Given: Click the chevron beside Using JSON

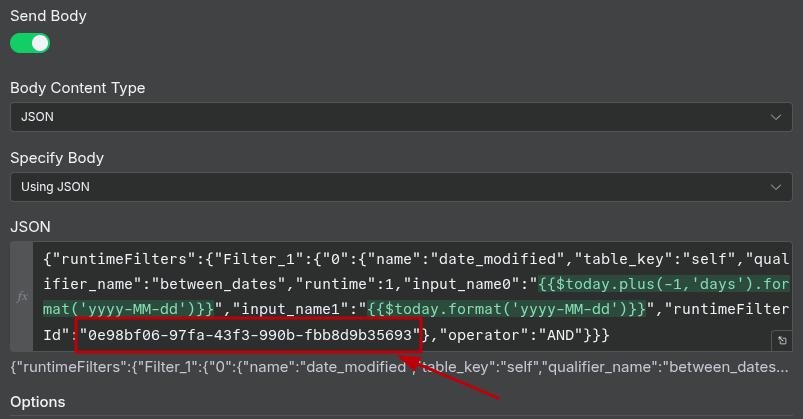Looking at the screenshot, I should (x=776, y=187).
